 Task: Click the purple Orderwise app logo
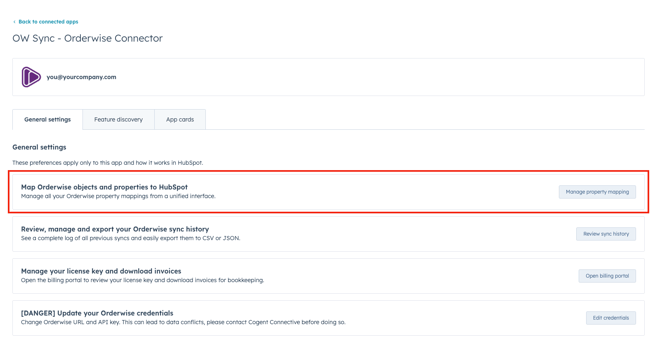pos(31,77)
